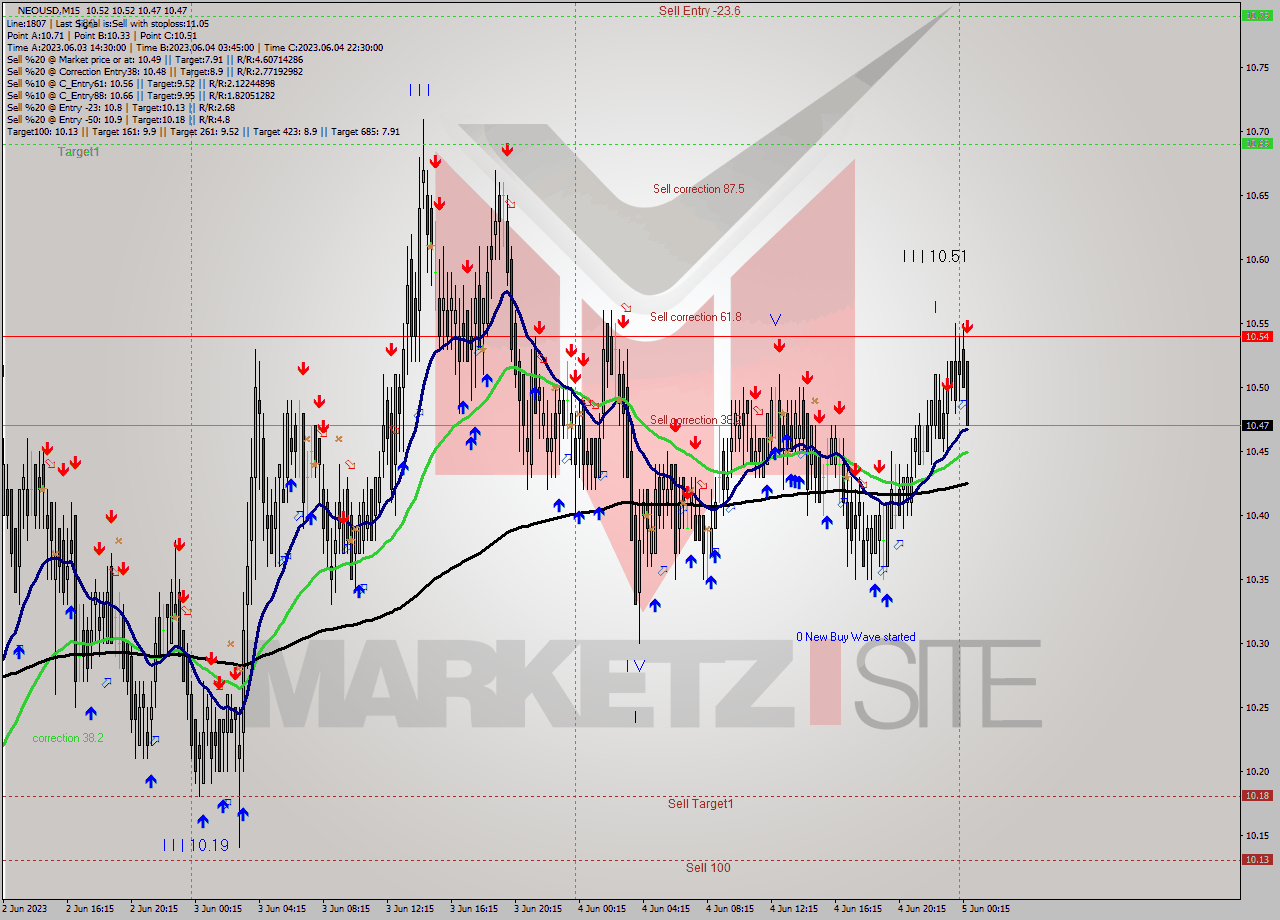Image resolution: width=1280 pixels, height=920 pixels.
Task: Click the green 'correction 38.2' label
Action: 68,738
